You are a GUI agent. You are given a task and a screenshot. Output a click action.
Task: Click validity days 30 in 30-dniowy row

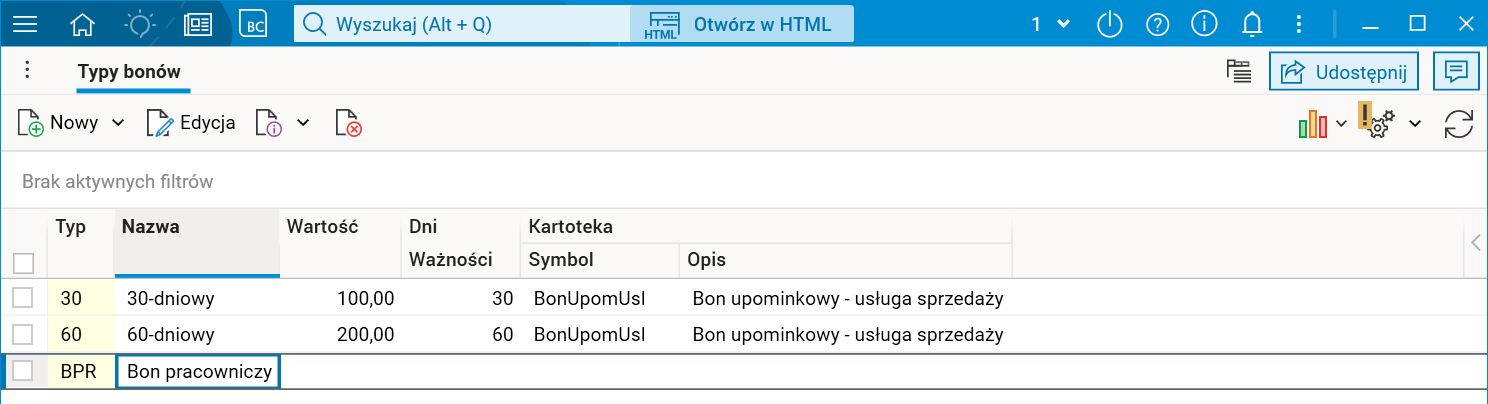(461, 298)
